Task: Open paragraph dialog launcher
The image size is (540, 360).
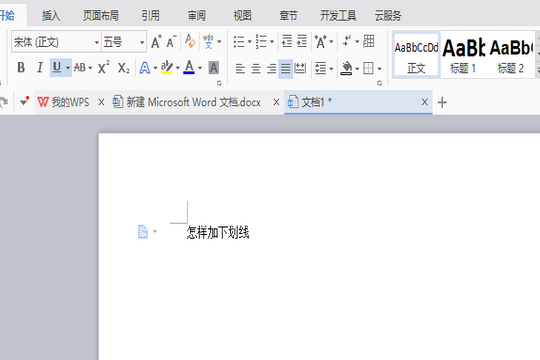Action: pyautogui.click(x=380, y=83)
